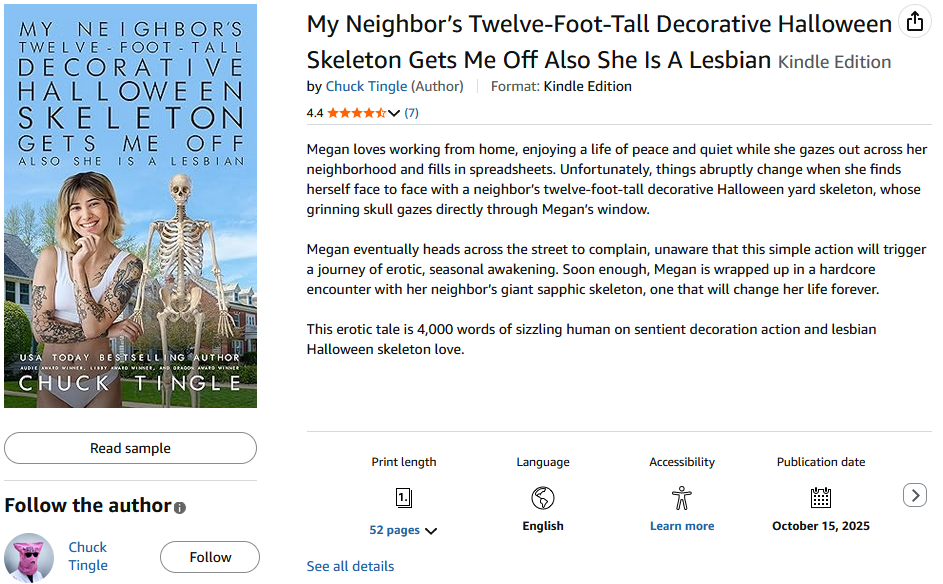Open Chuck Tingle name beside avatar
Screen dimensions: 943x584
click(88, 556)
